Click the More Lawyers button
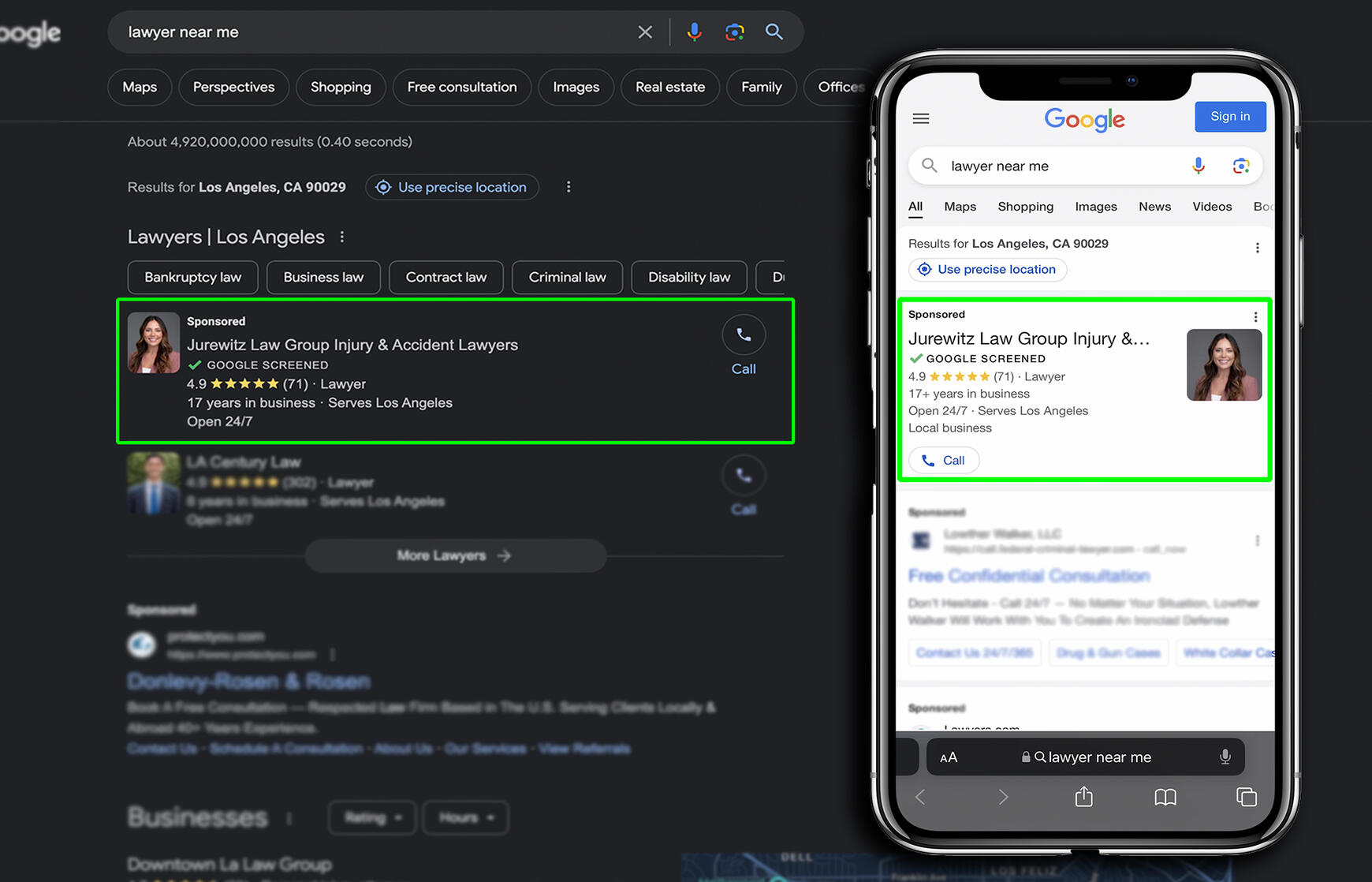Screen dimensions: 1372x882 (456, 555)
